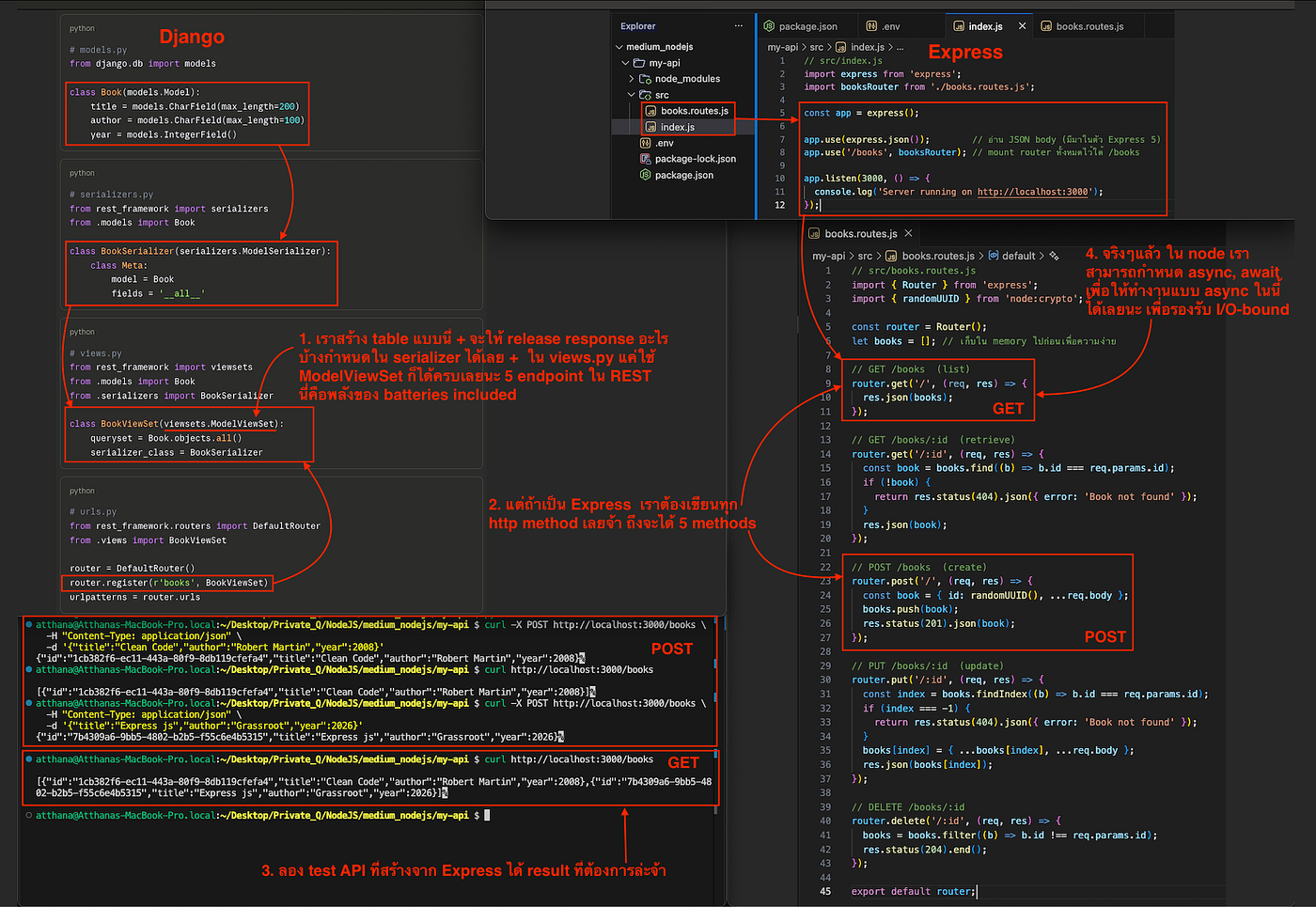Image resolution: width=1316 pixels, height=907 pixels.
Task: Select the index.js editor tab
Action: pos(989,26)
